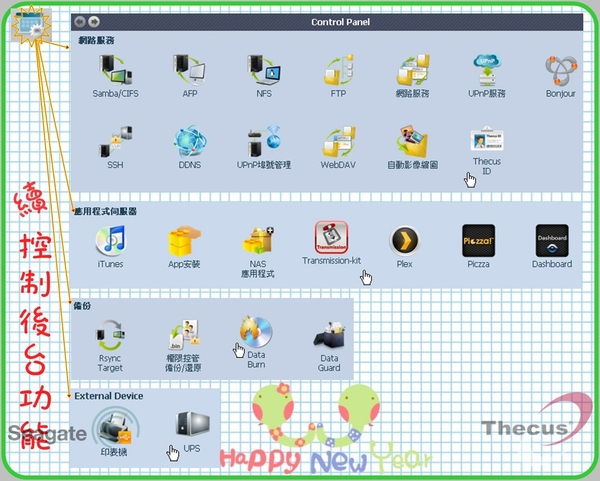The image size is (600, 481).
Task: Open UPnP埠號管理 settings
Action: [x=264, y=142]
